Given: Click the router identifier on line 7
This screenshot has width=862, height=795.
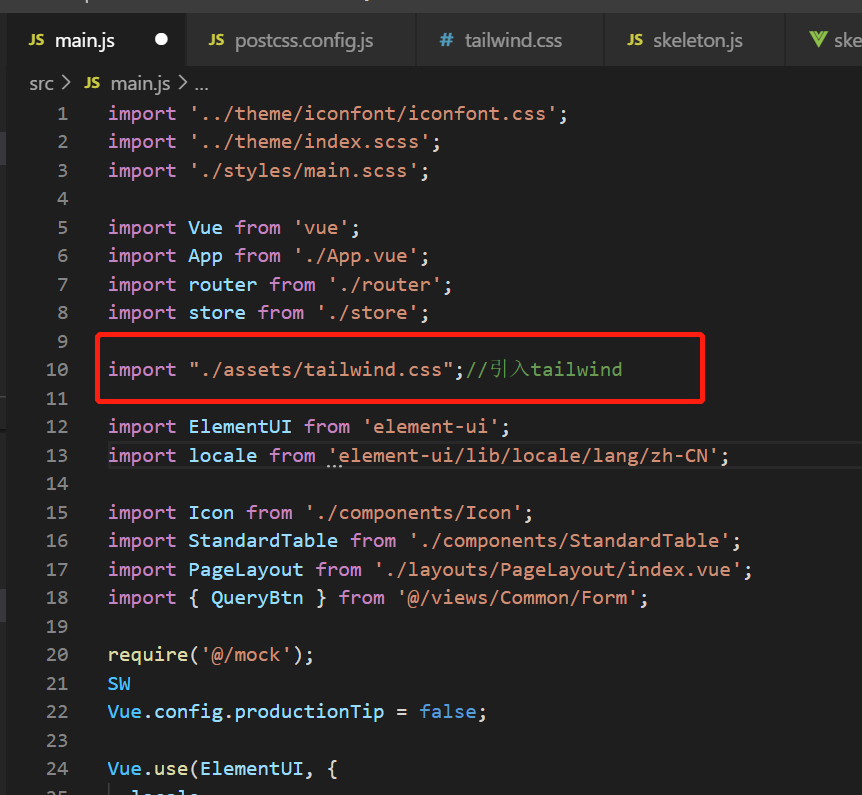Looking at the screenshot, I should [223, 285].
